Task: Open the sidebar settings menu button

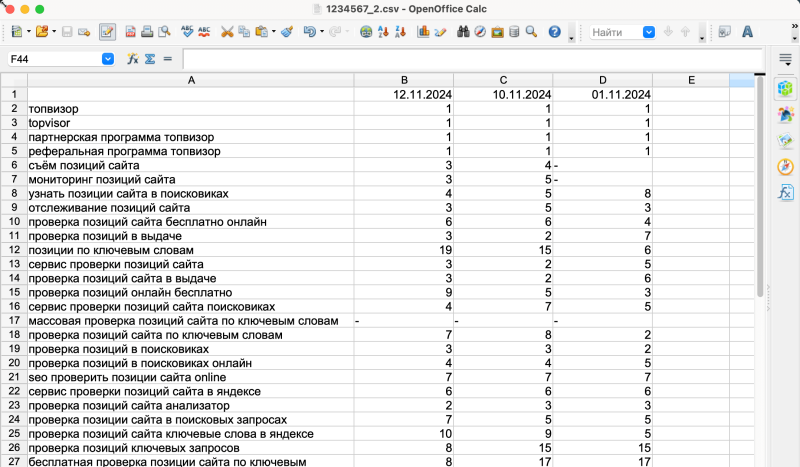Action: 786,60
